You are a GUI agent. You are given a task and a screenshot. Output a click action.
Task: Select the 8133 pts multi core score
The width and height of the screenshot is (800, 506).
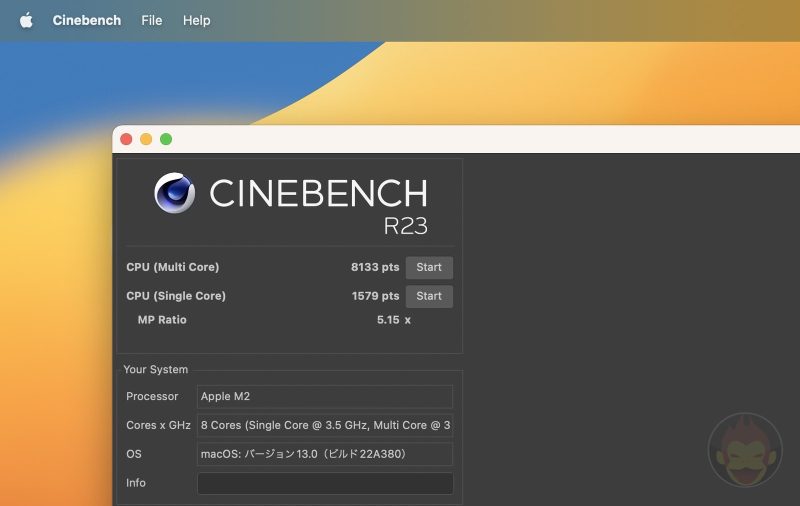coord(375,267)
